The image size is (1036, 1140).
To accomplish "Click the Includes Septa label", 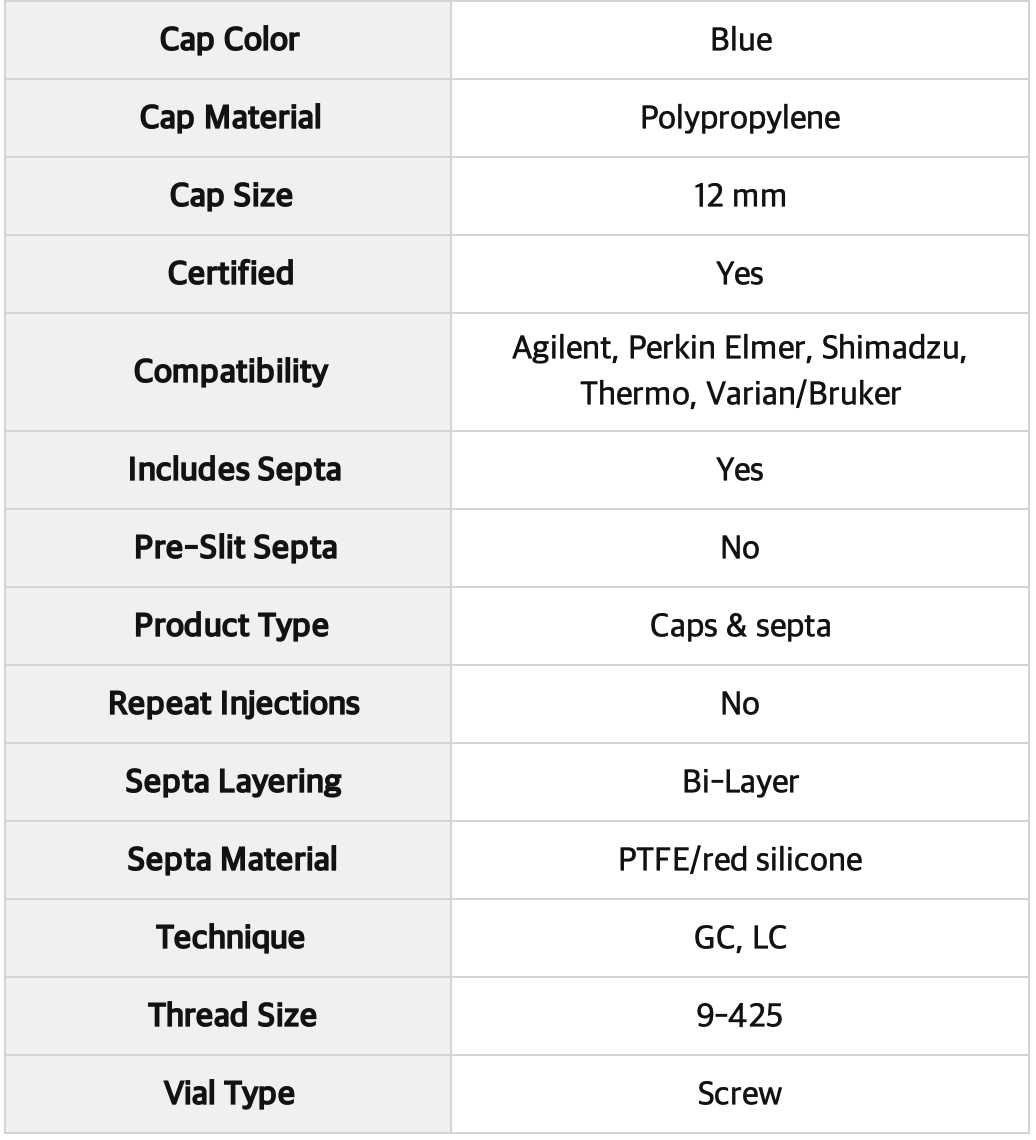I will (x=234, y=470).
